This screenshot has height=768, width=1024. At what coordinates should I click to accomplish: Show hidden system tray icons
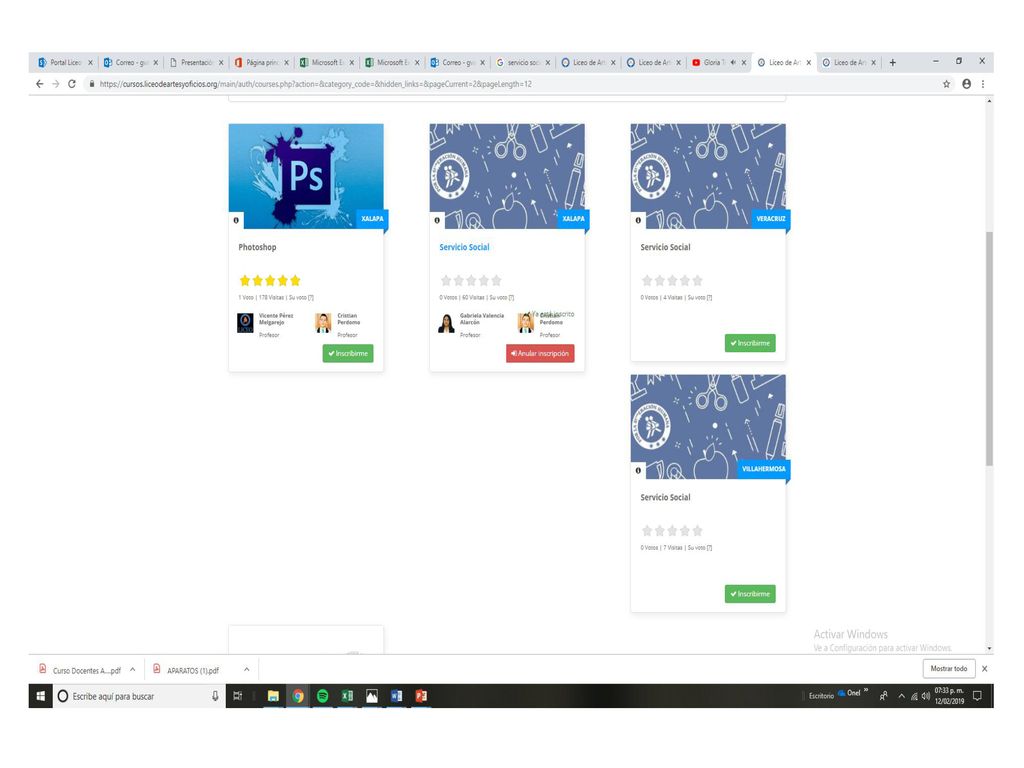(901, 696)
